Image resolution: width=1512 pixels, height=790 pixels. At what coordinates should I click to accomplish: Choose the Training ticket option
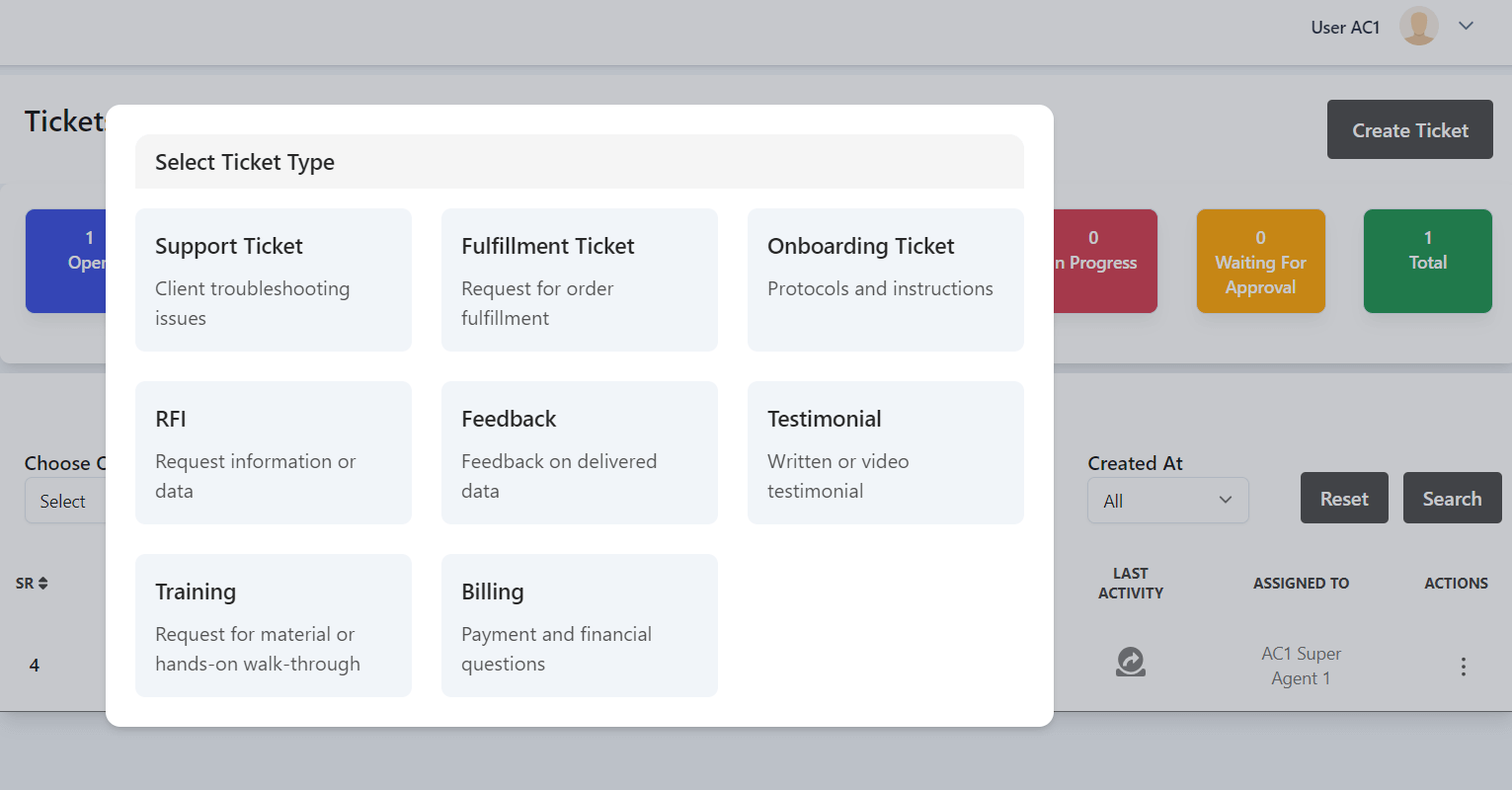pyautogui.click(x=274, y=625)
